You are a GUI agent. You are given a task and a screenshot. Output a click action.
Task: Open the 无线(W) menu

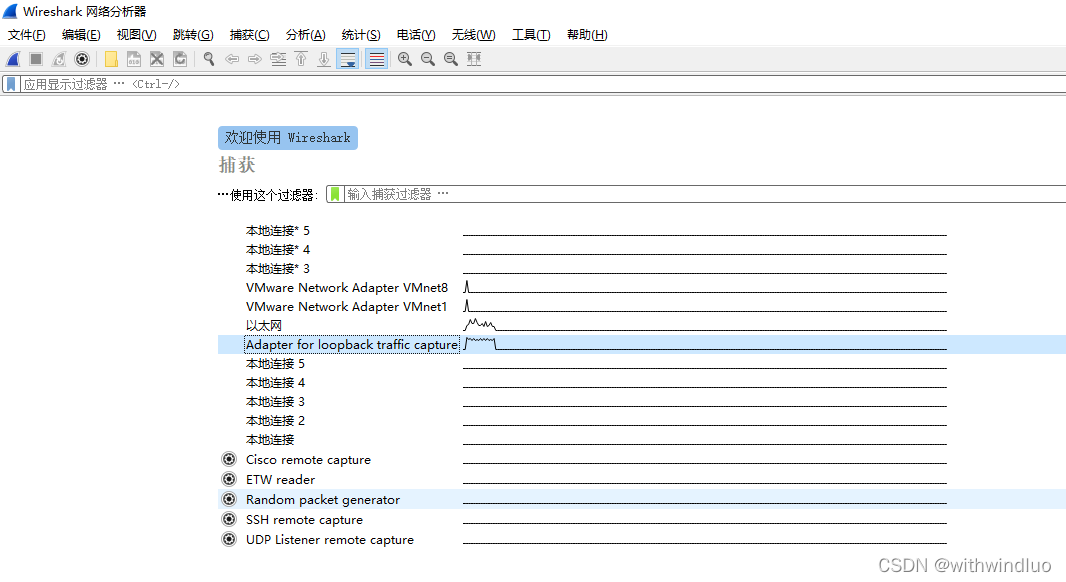pos(473,35)
